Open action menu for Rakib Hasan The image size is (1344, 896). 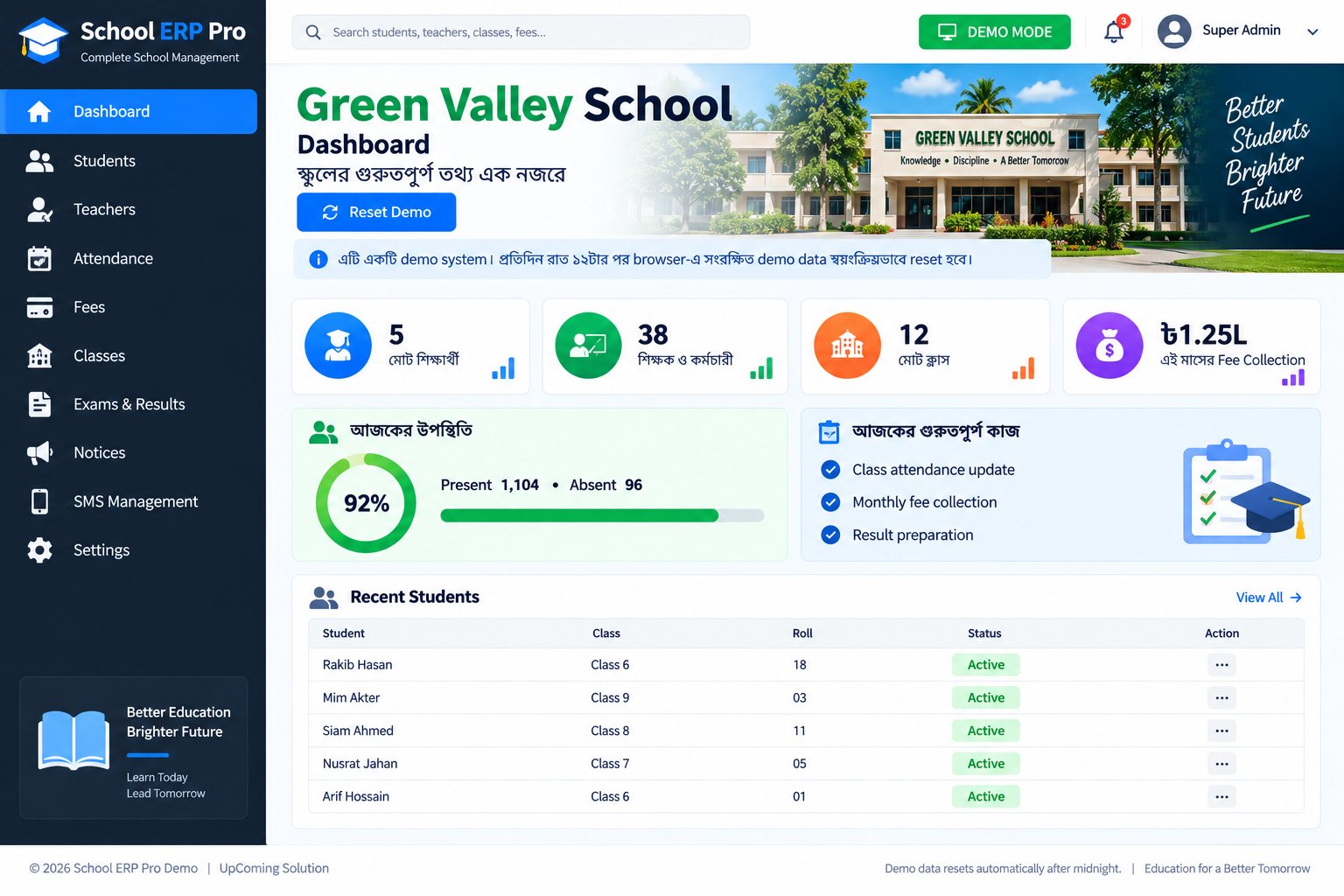tap(1221, 665)
